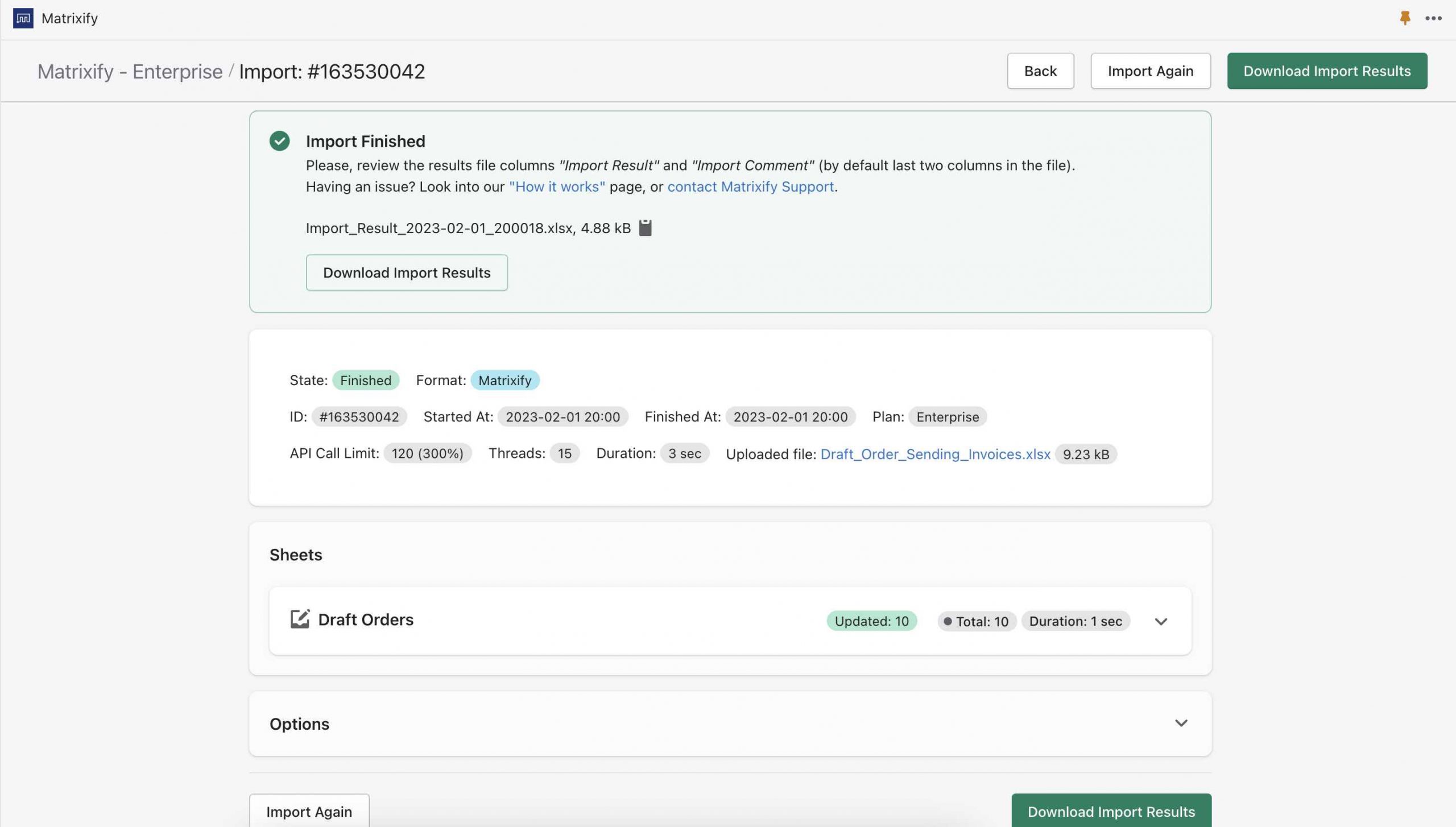Open the three-dot overflow menu
This screenshot has width=1456, height=827.
[x=1432, y=18]
